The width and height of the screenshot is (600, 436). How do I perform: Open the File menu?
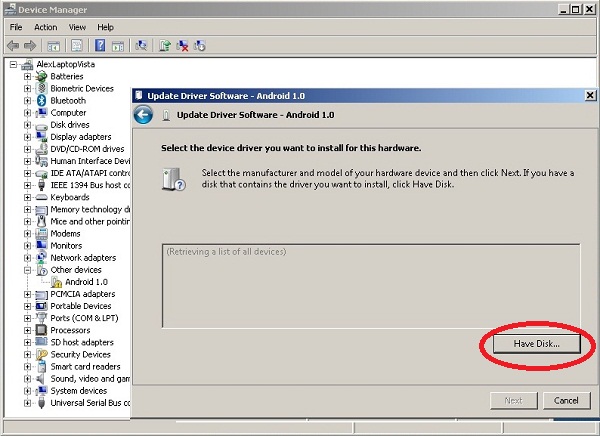(16, 27)
